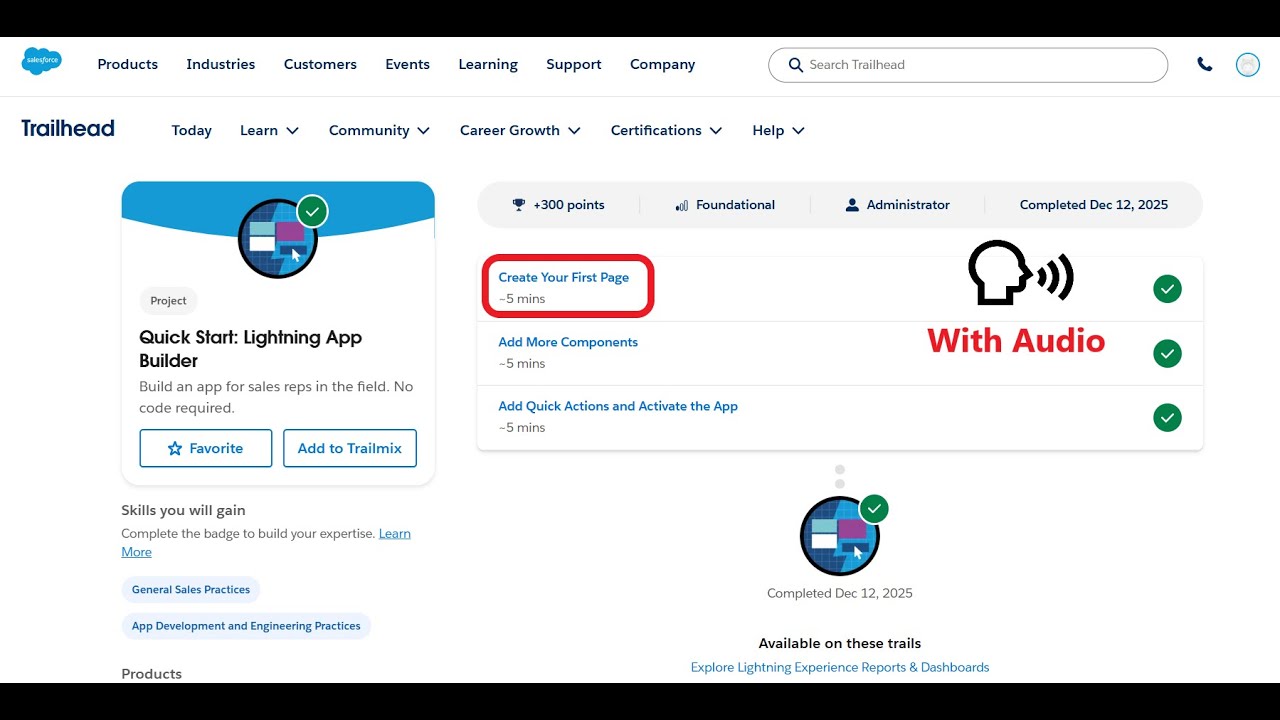
Task: Click the phone contact icon
Action: pos(1205,64)
